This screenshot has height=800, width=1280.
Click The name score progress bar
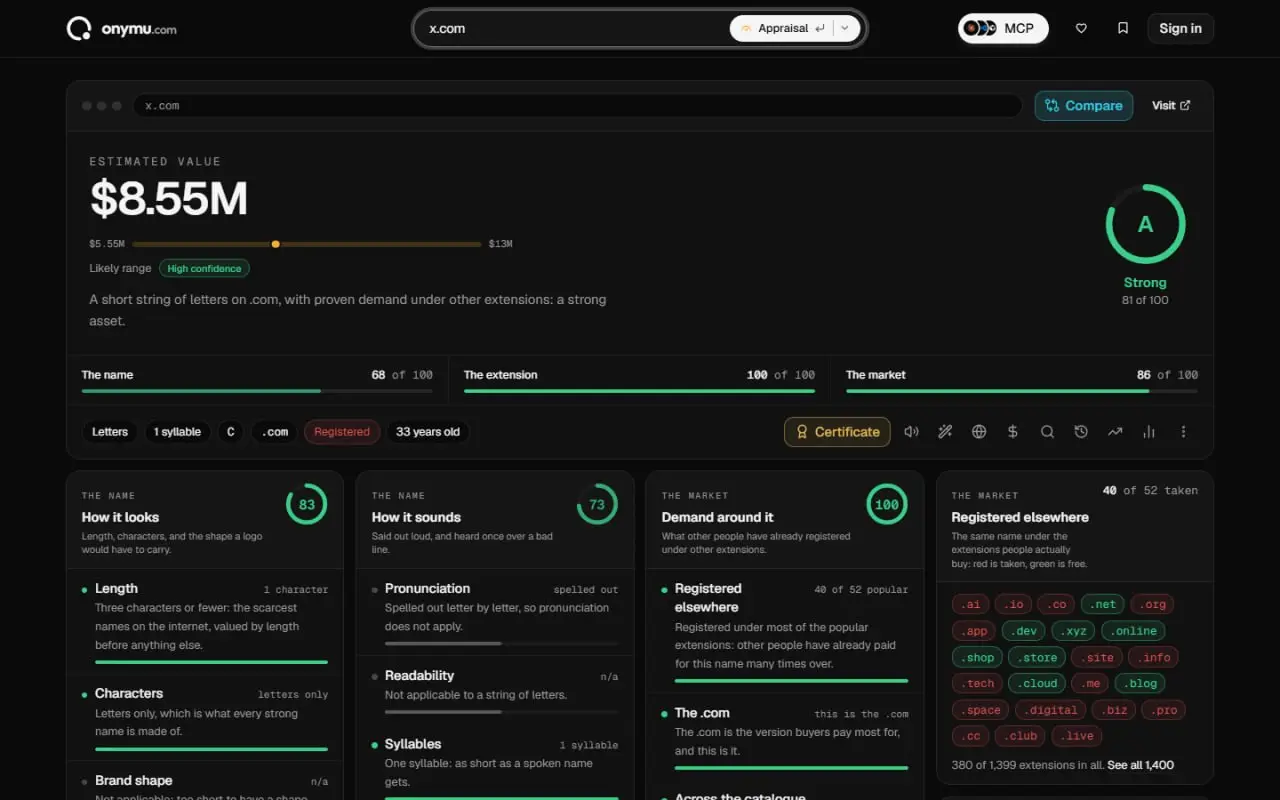(x=257, y=391)
